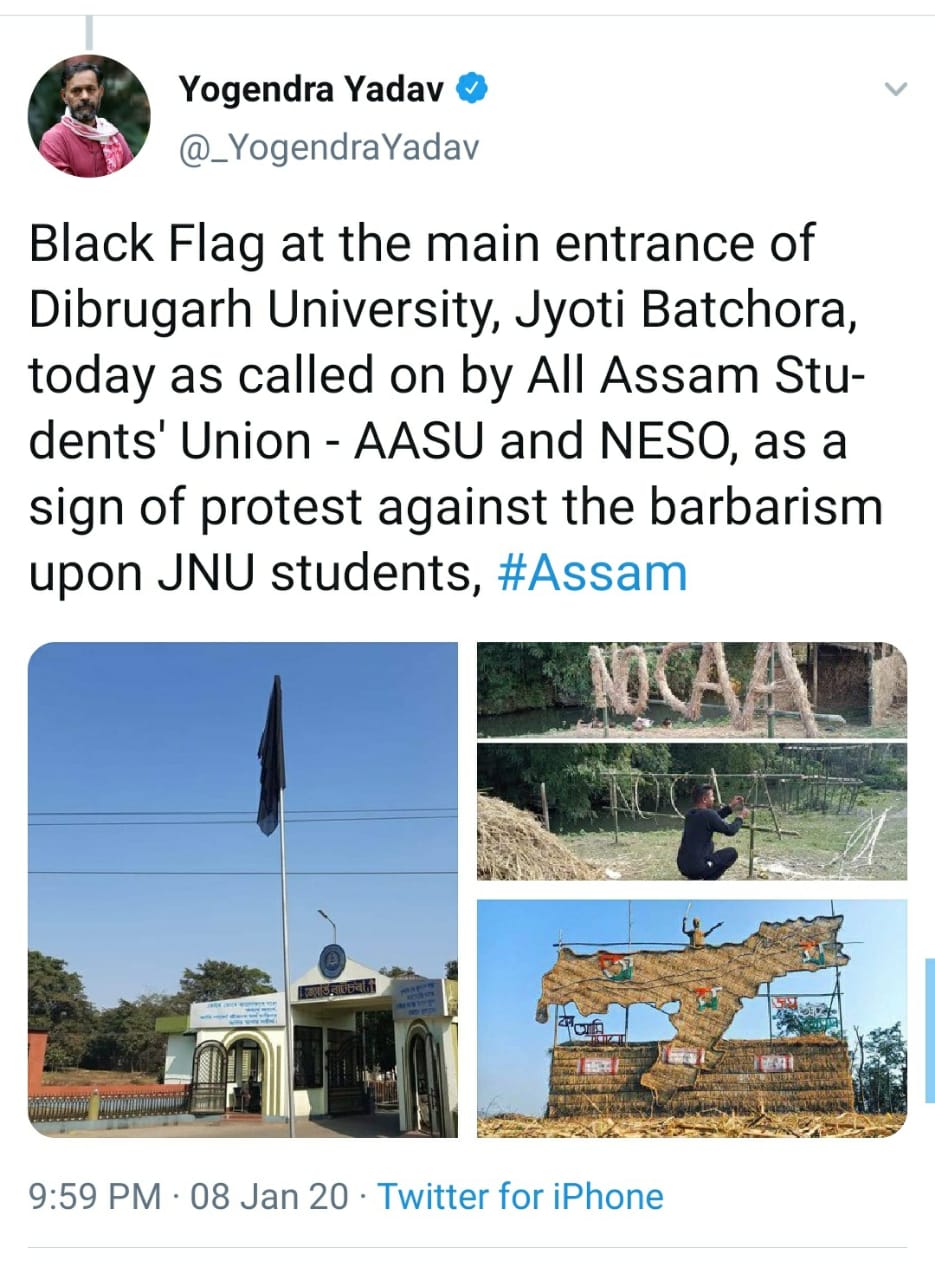Open the @_YogendraYadav handle
Viewport: 935px width, 1280px height.
tap(329, 148)
